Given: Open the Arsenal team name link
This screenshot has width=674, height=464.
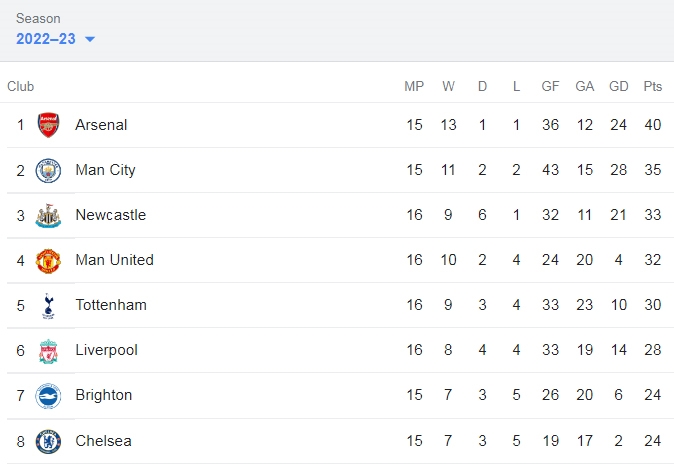Looking at the screenshot, I should click(101, 125).
